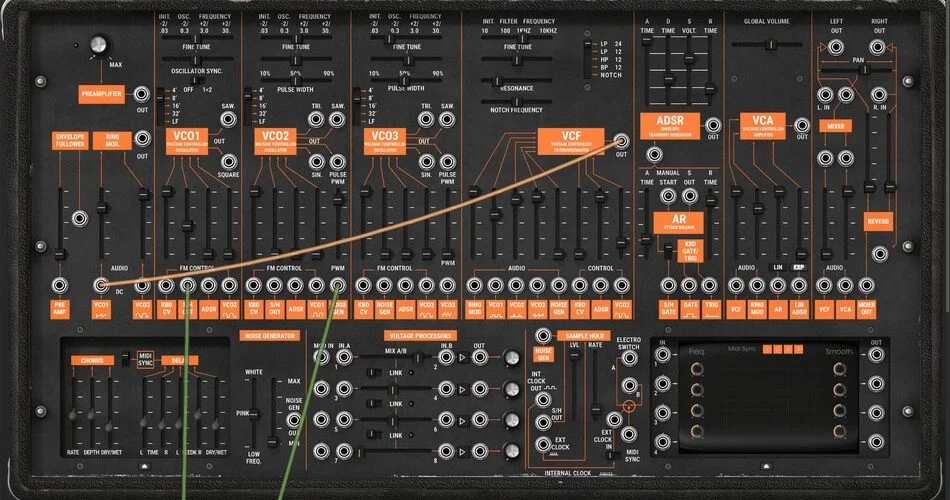This screenshot has height=500, width=950.
Task: Toggle the second voltage processor LINK switch
Action: [x=373, y=404]
